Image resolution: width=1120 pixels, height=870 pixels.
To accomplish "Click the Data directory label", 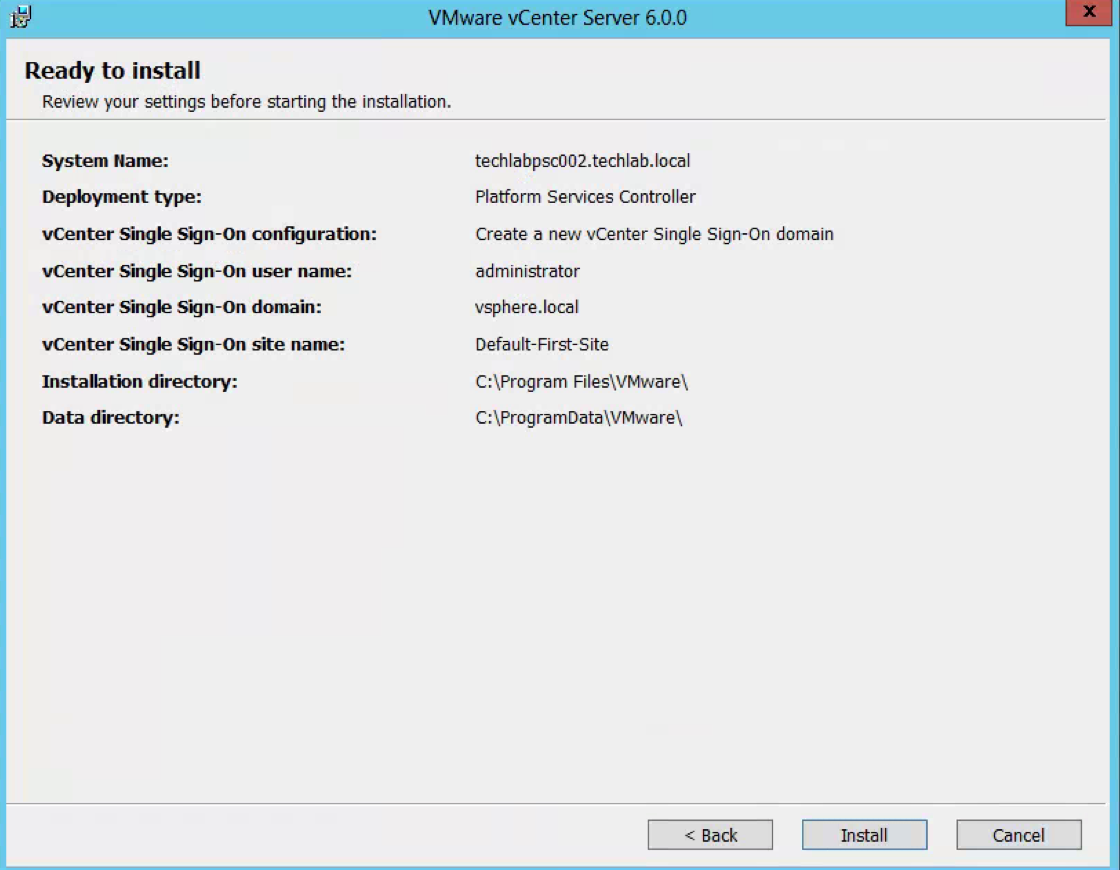I will (111, 418).
